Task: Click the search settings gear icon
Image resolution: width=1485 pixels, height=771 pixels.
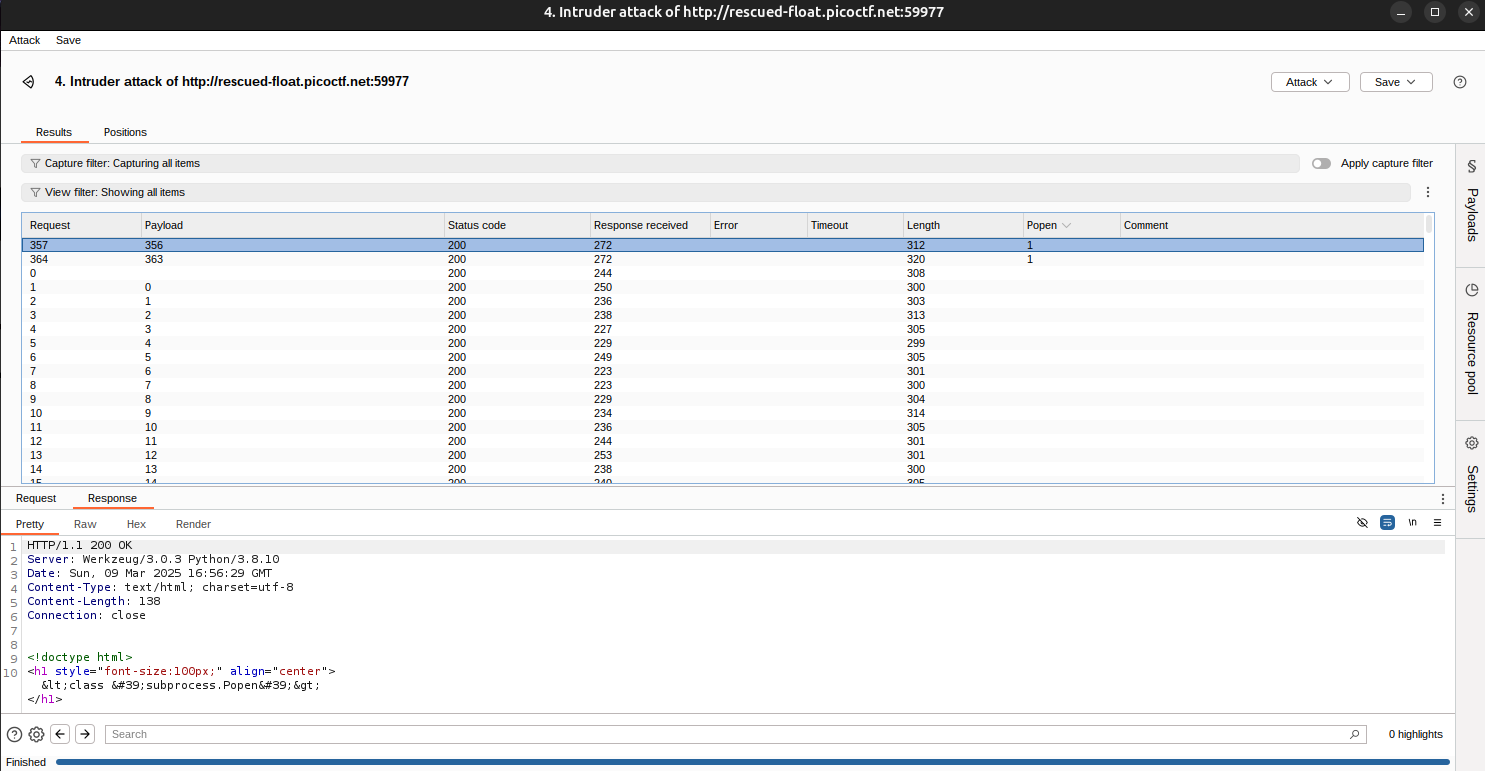Action: click(37, 734)
